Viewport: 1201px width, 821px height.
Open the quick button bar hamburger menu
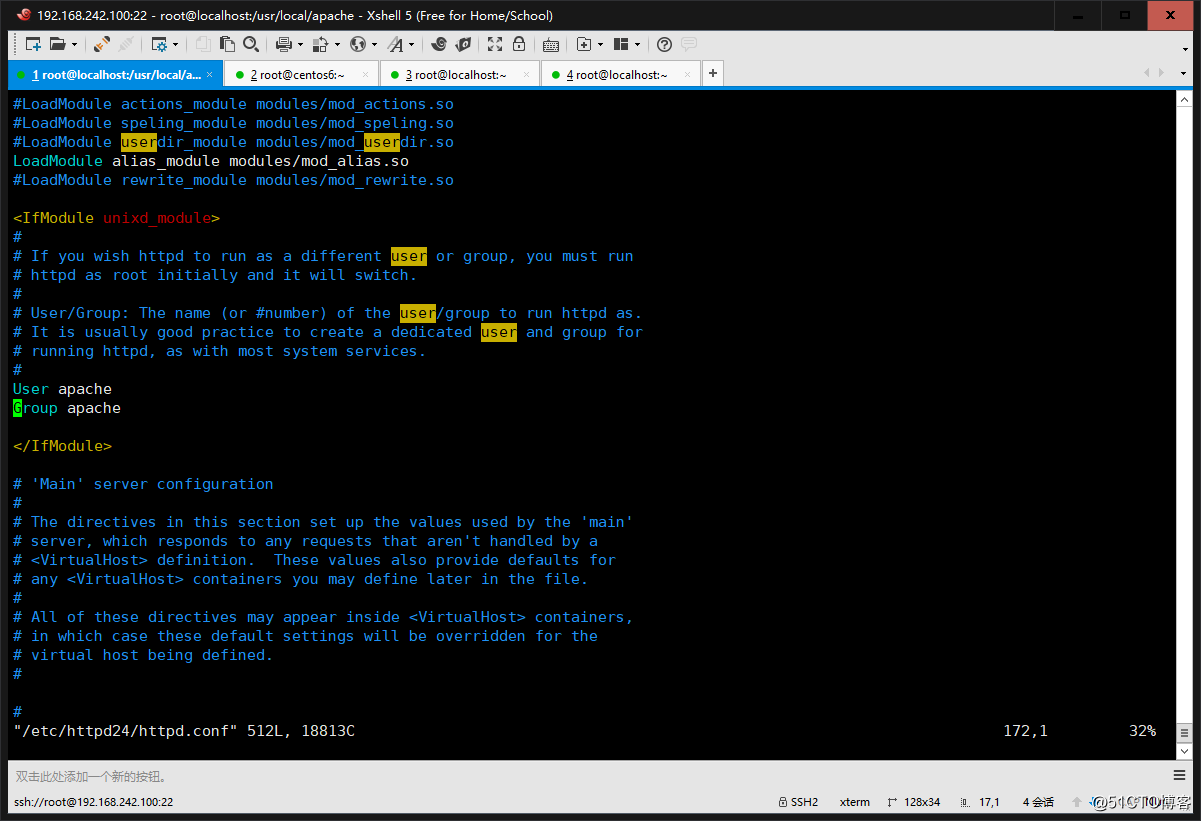[x=1180, y=776]
